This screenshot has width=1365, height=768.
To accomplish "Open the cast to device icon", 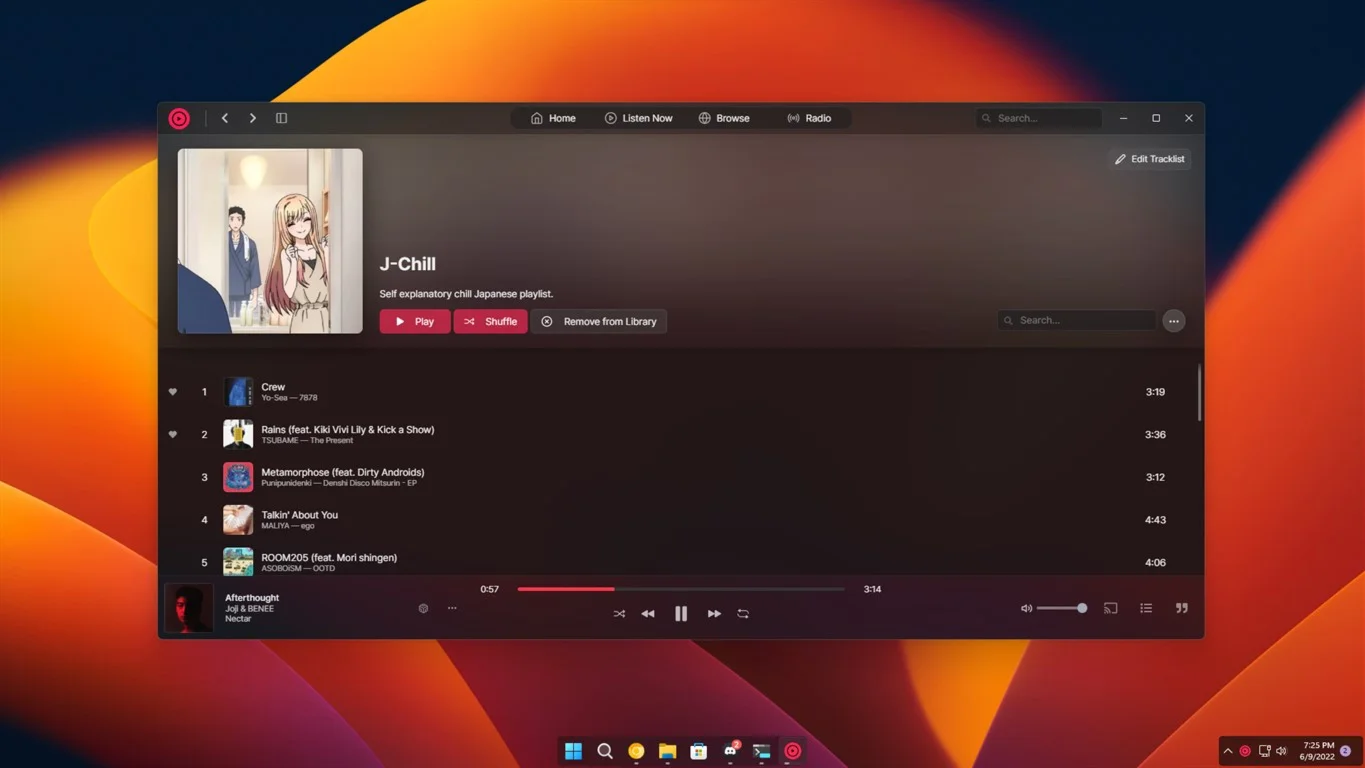I will [x=1111, y=608].
